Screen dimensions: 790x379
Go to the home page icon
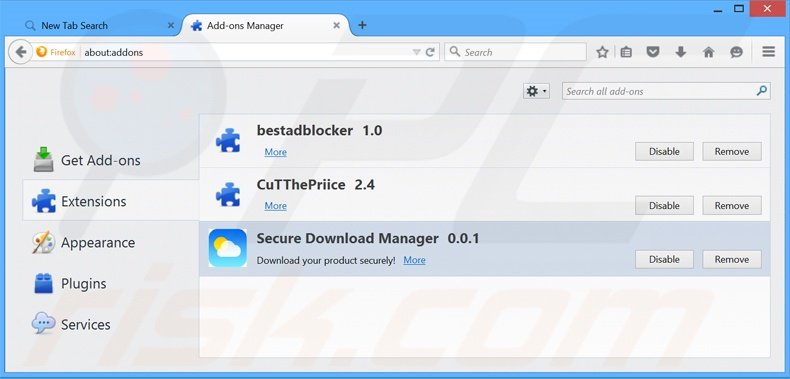click(x=708, y=52)
